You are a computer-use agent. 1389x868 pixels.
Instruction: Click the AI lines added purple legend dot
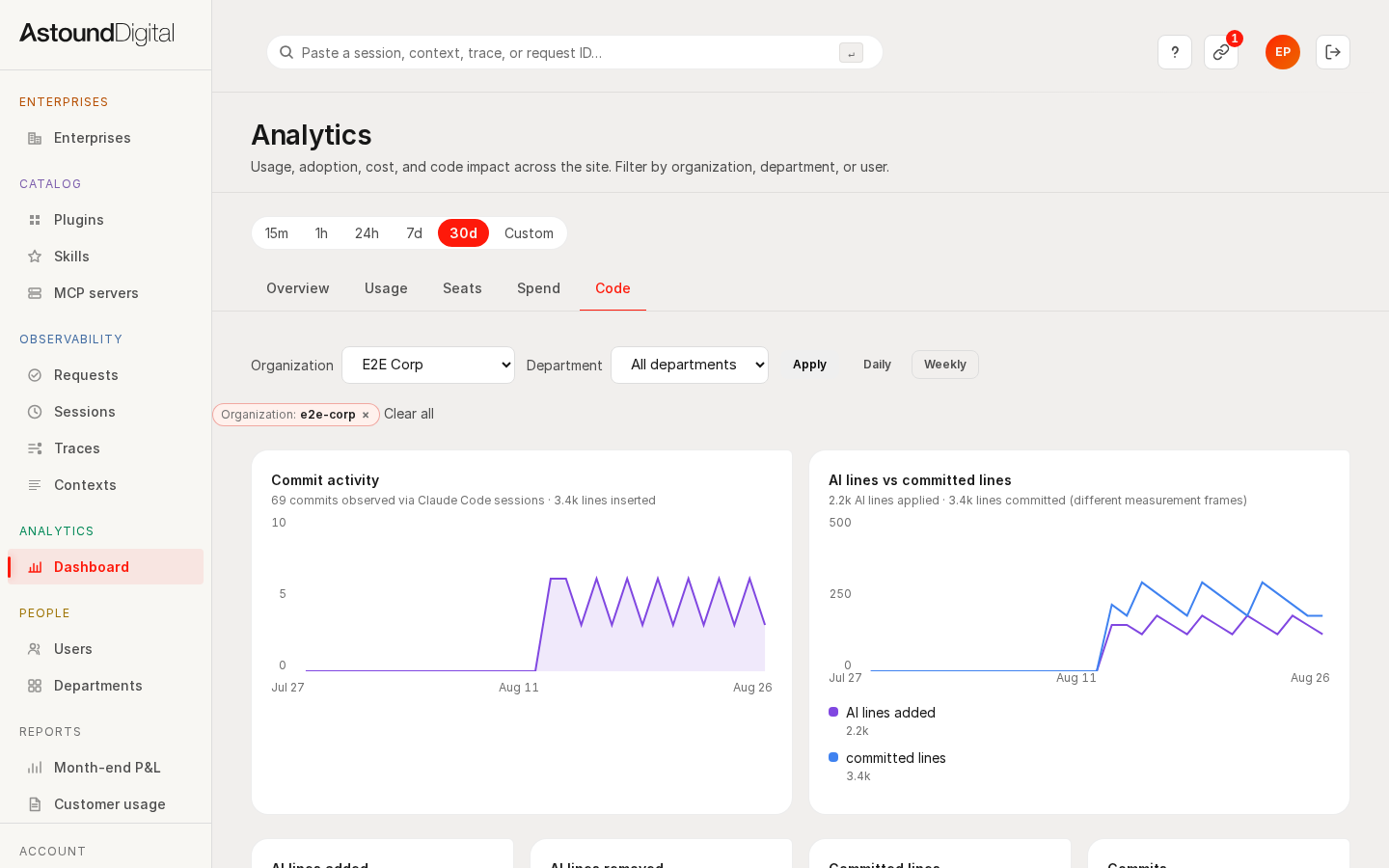click(833, 712)
